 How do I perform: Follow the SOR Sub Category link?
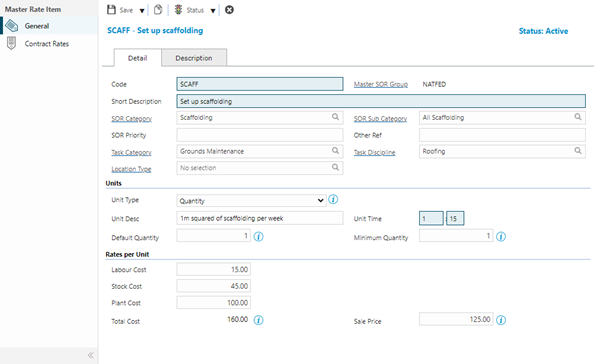[x=380, y=119]
